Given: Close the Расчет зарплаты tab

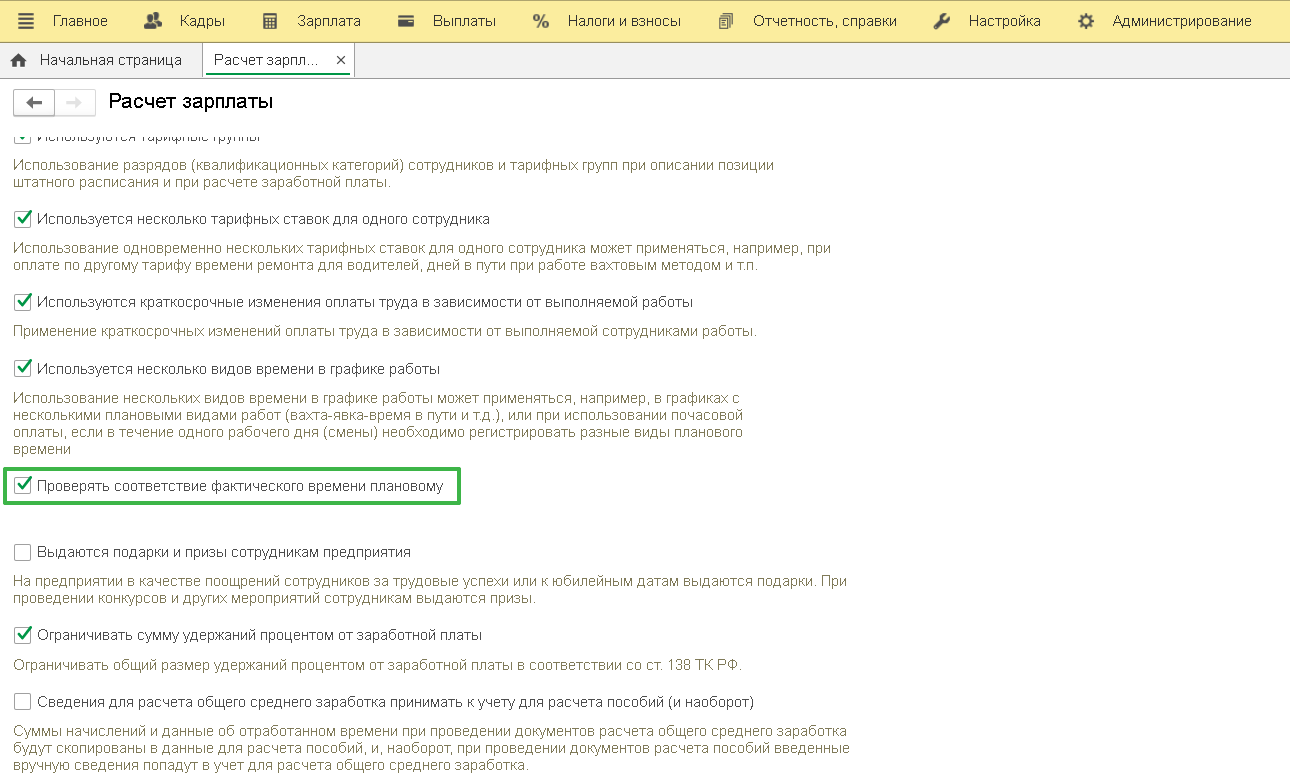Looking at the screenshot, I should 340,60.
